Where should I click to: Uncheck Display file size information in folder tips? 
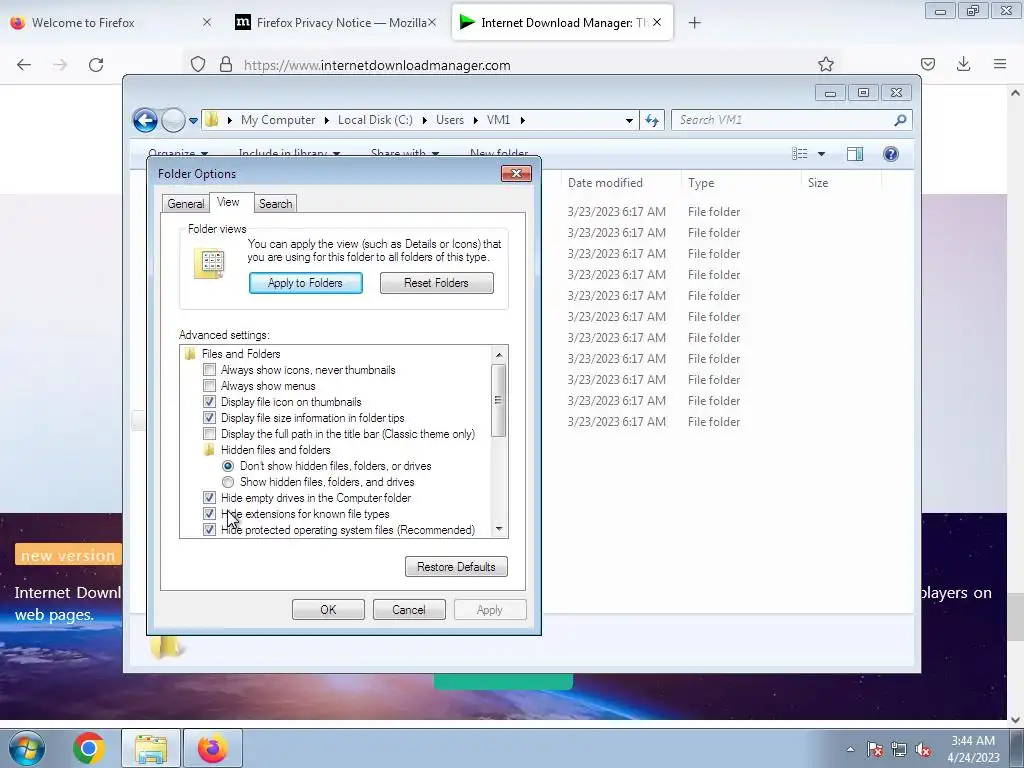pyautogui.click(x=209, y=418)
